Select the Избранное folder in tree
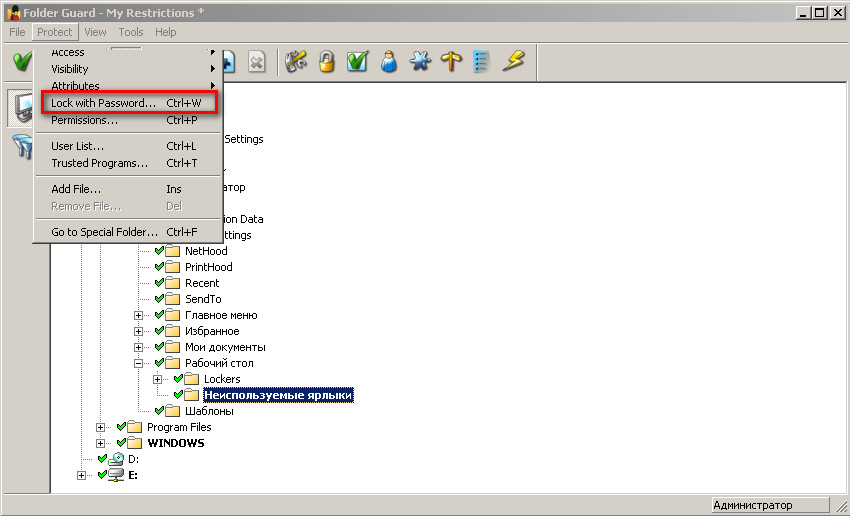The height and width of the screenshot is (516, 850). [211, 331]
